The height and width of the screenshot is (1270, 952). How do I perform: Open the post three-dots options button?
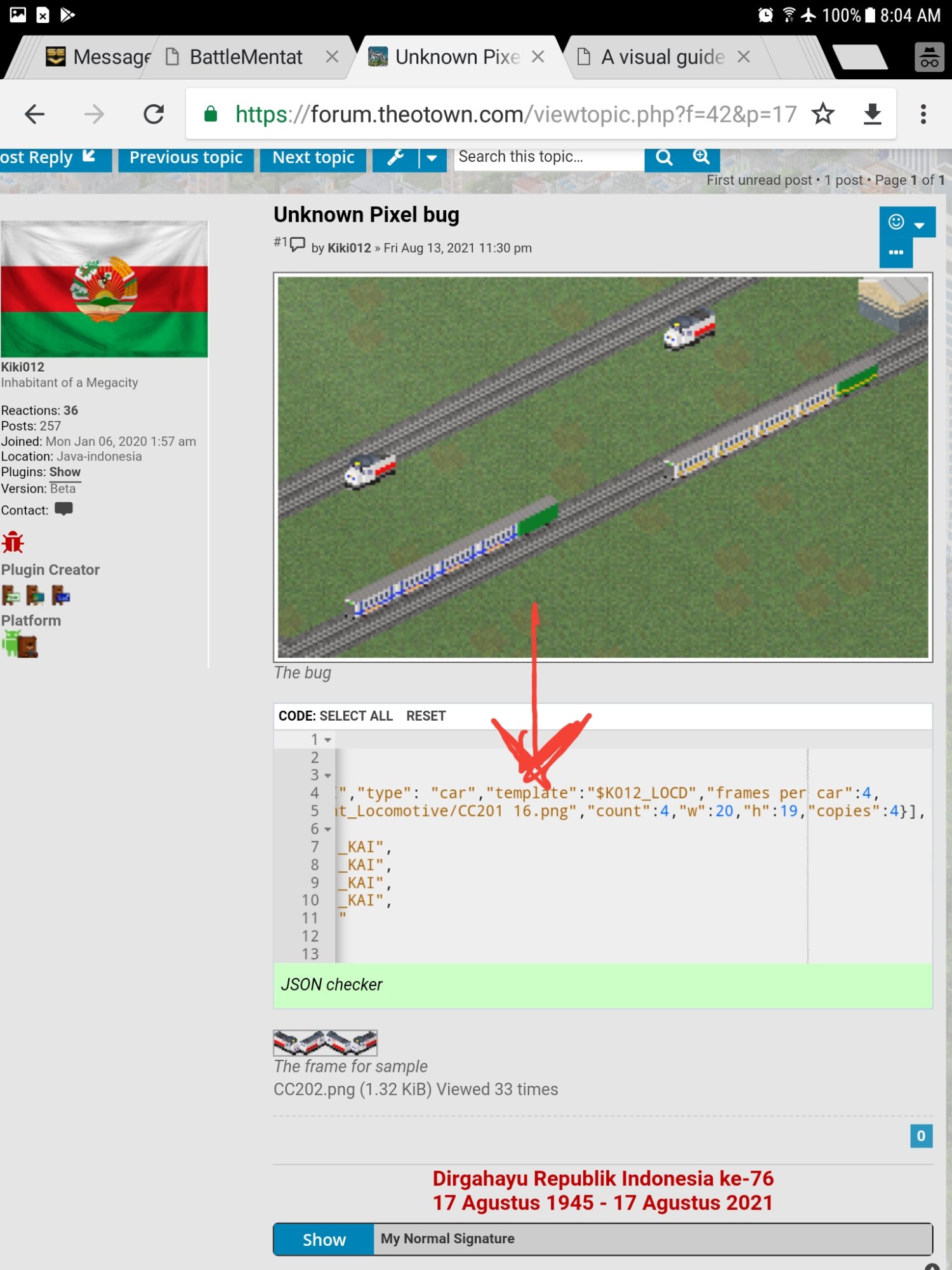tap(896, 253)
